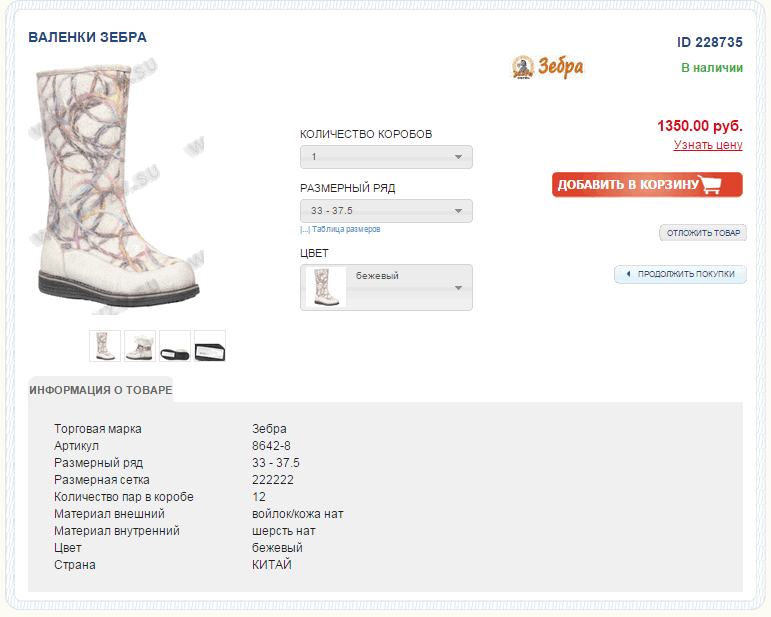This screenshot has width=771, height=617.
Task: Click the bracket icon beside Таблица размеров
Action: pyautogui.click(x=305, y=230)
